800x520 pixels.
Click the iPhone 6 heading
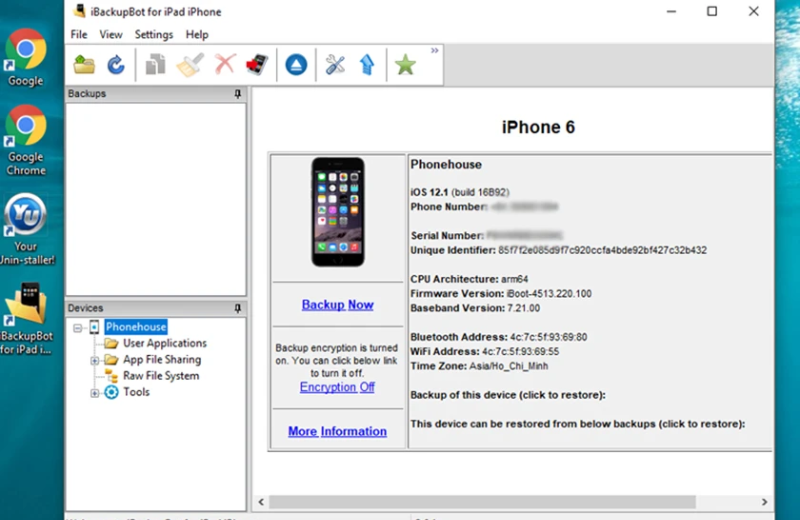pos(538,127)
